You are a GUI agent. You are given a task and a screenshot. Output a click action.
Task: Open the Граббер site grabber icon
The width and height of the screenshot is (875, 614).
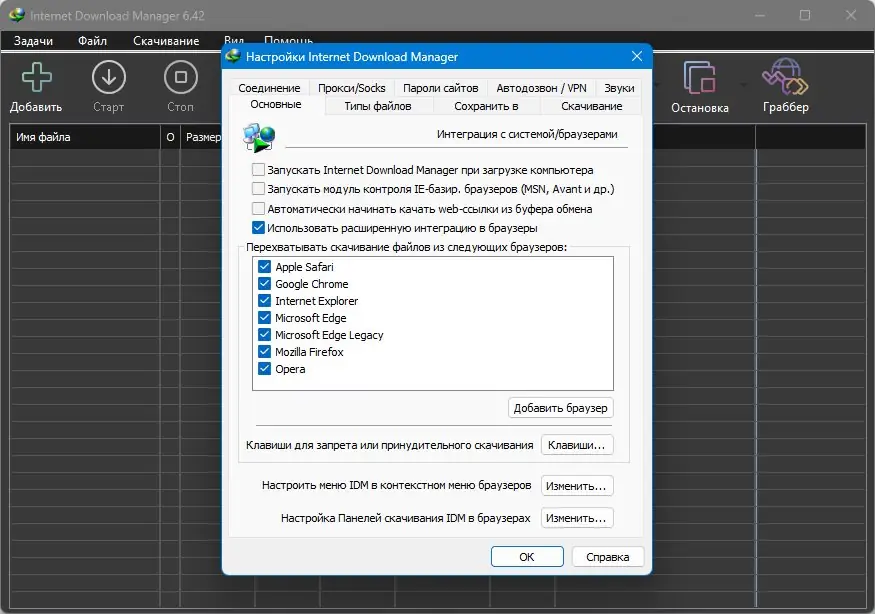[x=785, y=76]
